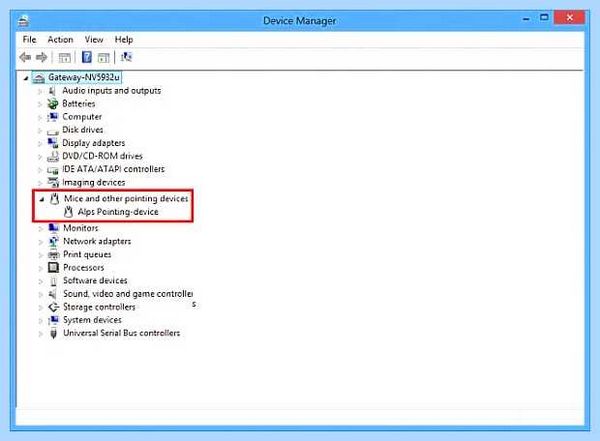600x441 pixels.
Task: Click the Processors chip icon
Action: [53, 267]
